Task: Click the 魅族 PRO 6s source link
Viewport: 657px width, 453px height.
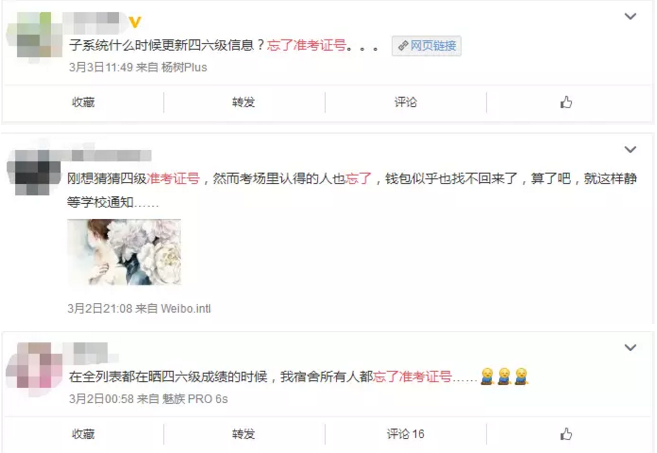Action: 195,399
